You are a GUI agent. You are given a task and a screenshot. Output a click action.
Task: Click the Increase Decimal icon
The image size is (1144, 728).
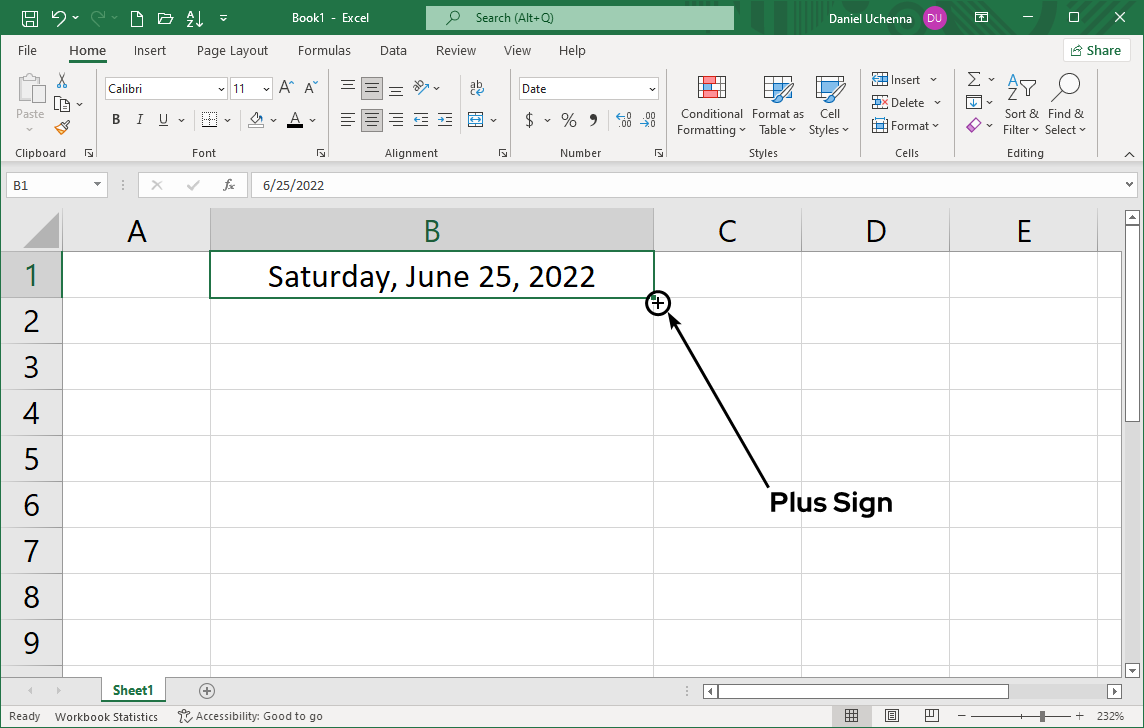coord(624,120)
